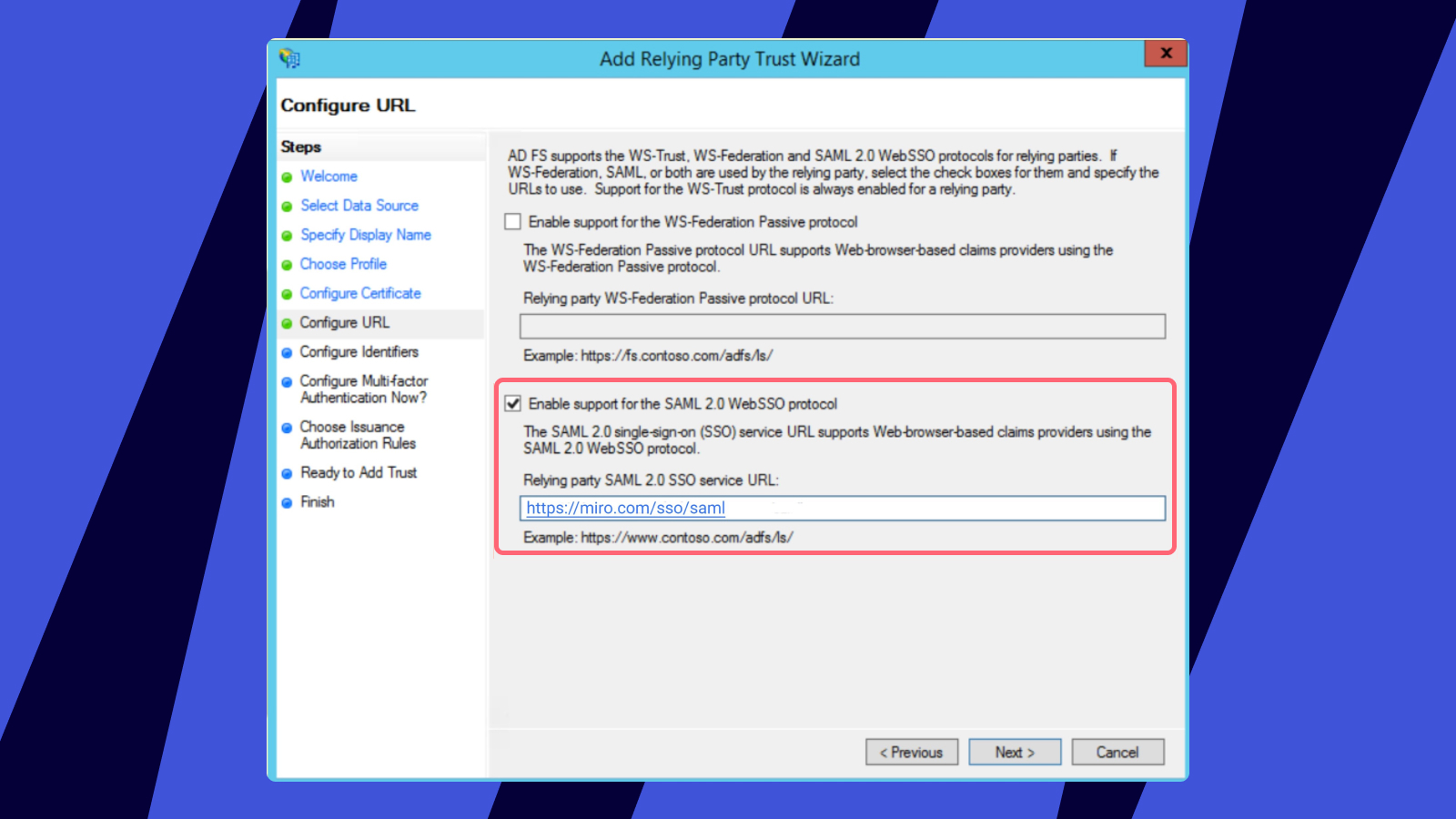Click blue bullet beside Ready to Add Trust
Viewport: 1456px width, 819px height.
coord(287,473)
